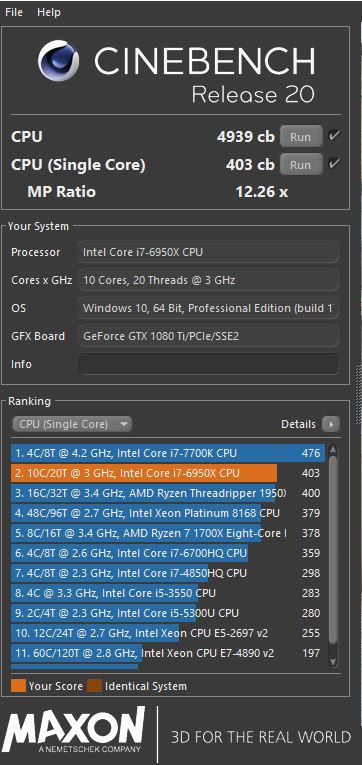362x765 pixels.
Task: Open the CPU (Single Core) ranking dropdown
Action: (72, 424)
